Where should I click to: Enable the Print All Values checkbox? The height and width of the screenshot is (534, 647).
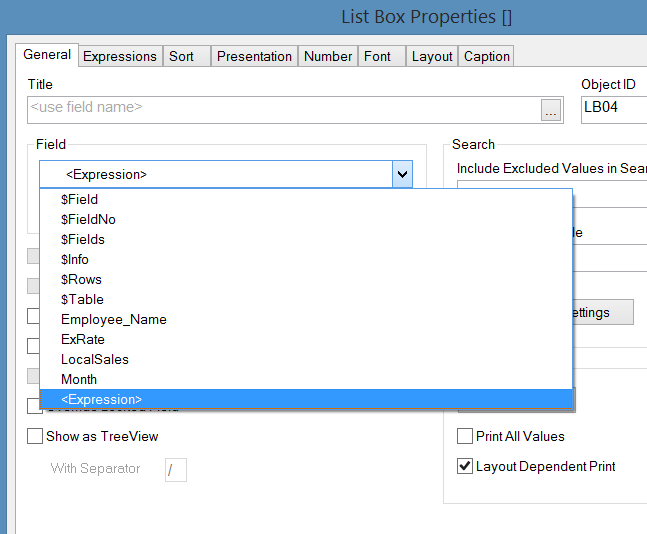tap(465, 437)
